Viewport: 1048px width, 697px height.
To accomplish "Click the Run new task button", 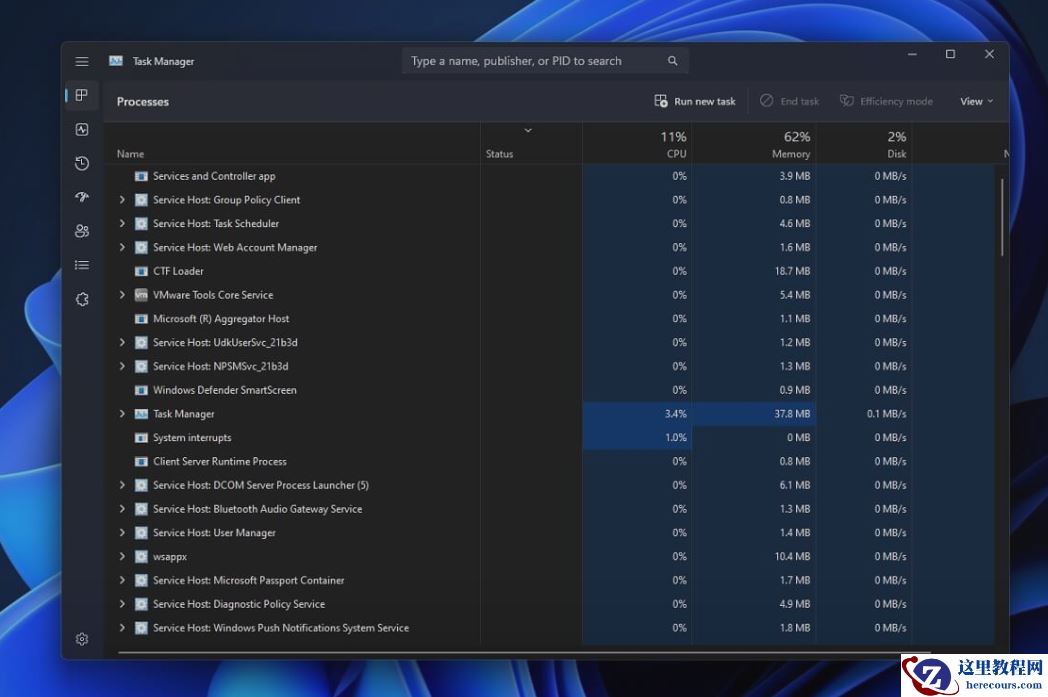I will click(695, 101).
